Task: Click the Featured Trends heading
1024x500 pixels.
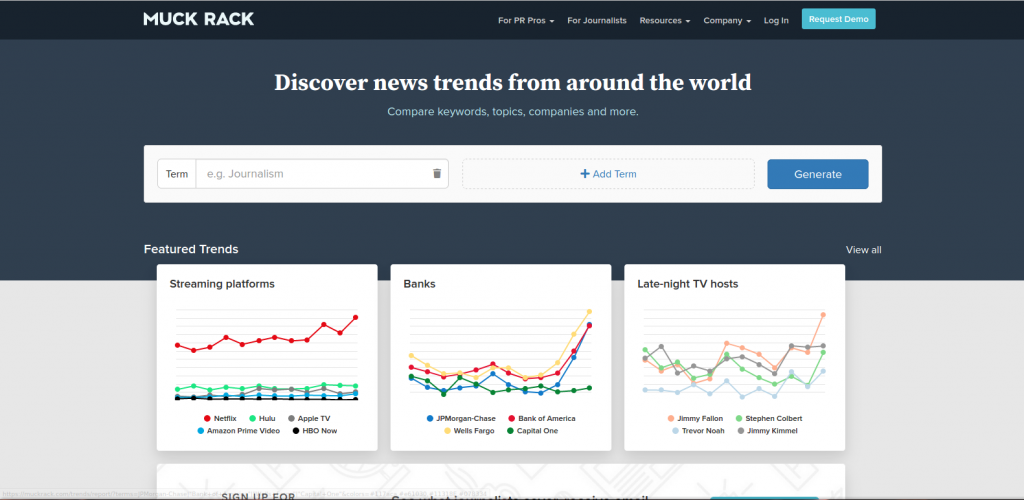Action: [191, 249]
